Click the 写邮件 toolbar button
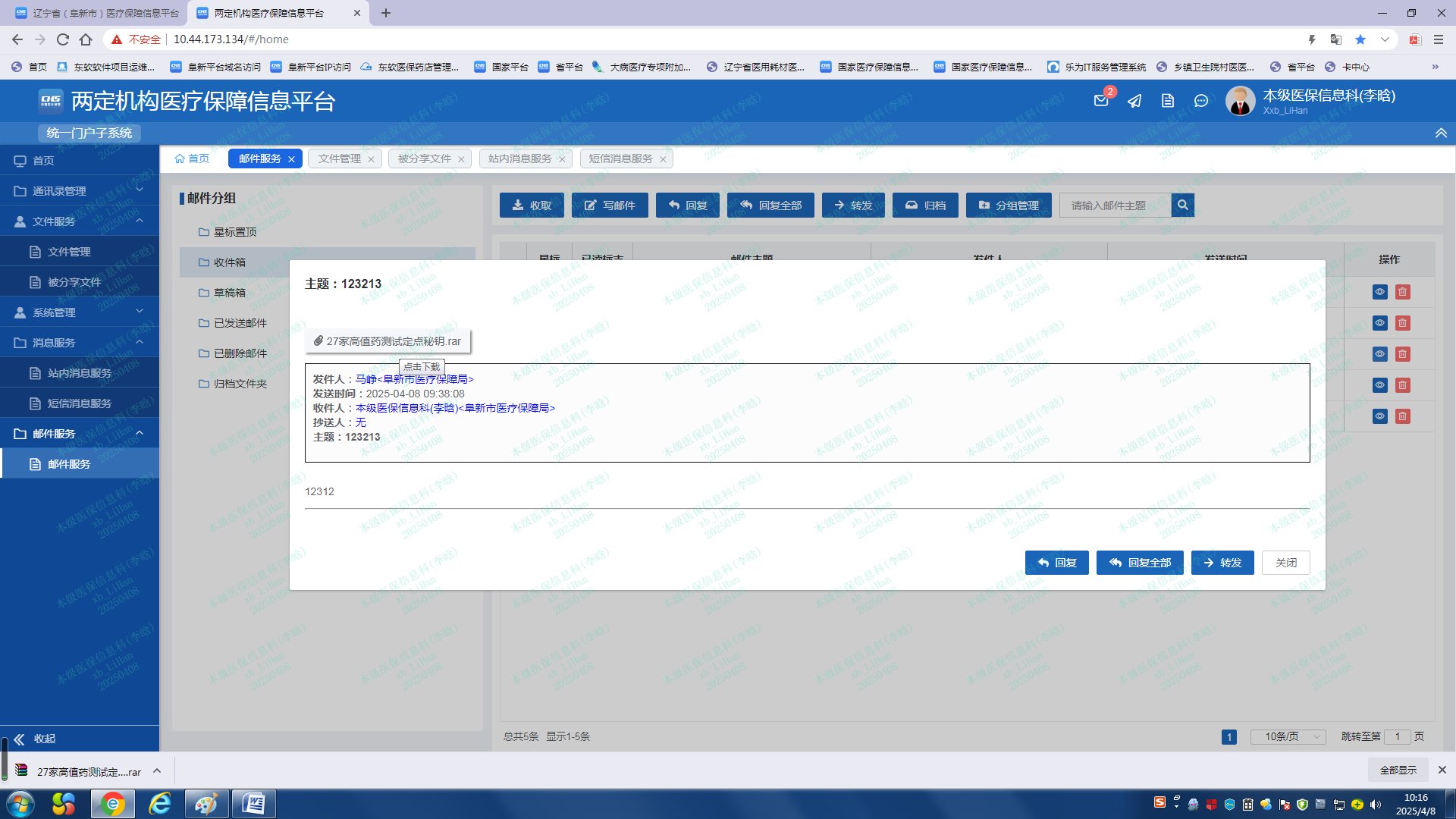 [x=610, y=206]
